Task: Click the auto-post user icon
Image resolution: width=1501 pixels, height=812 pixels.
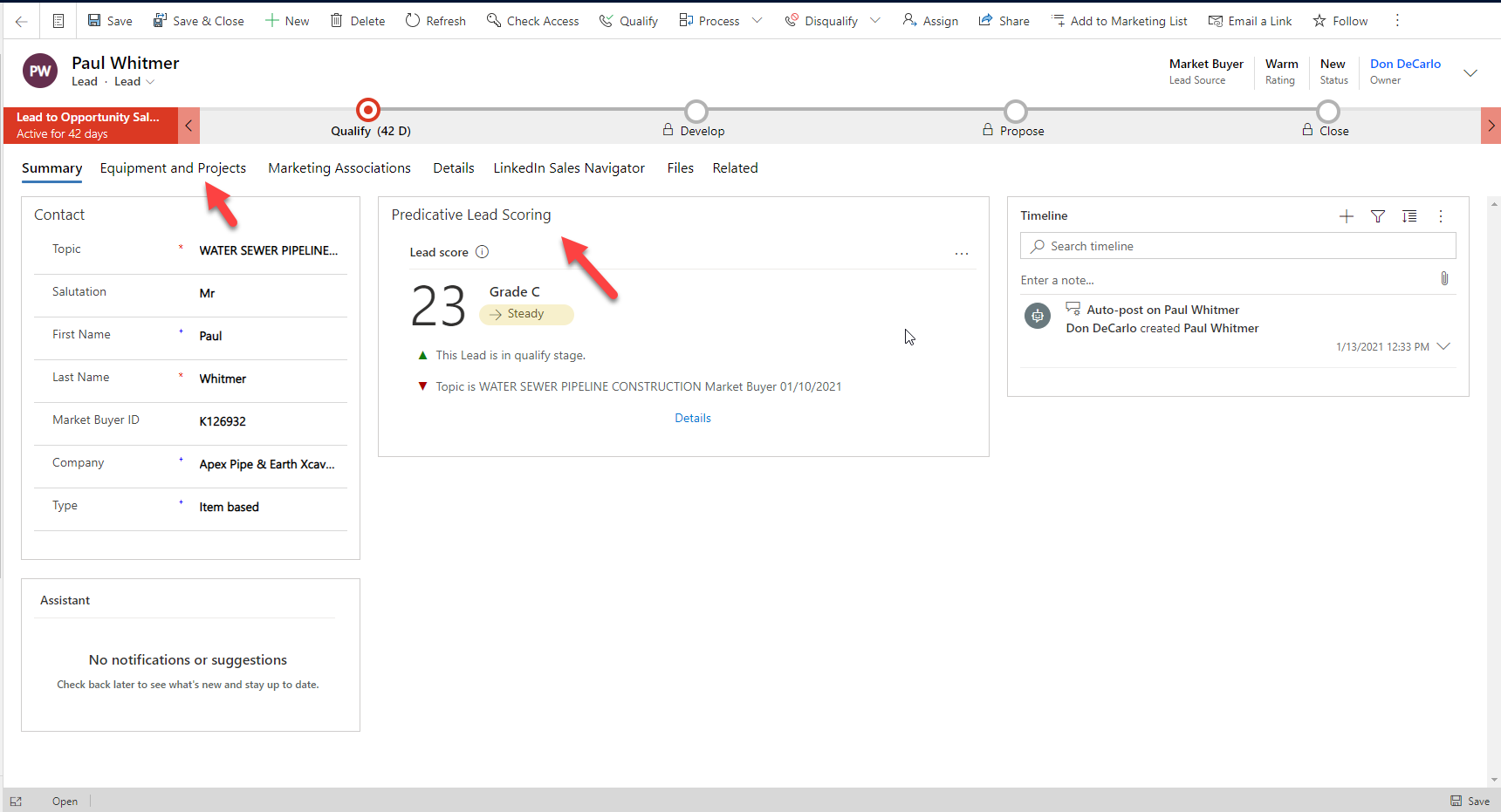Action: click(x=1038, y=316)
